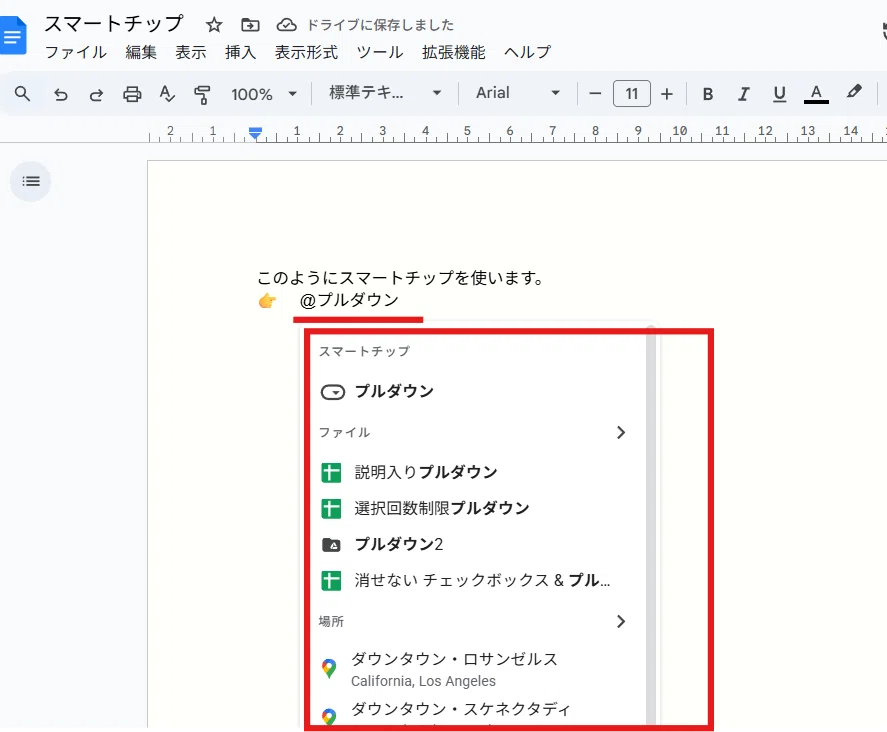The width and height of the screenshot is (887, 732).
Task: Open the 標準テキ... paragraph style dropdown
Action: pyautogui.click(x=385, y=93)
